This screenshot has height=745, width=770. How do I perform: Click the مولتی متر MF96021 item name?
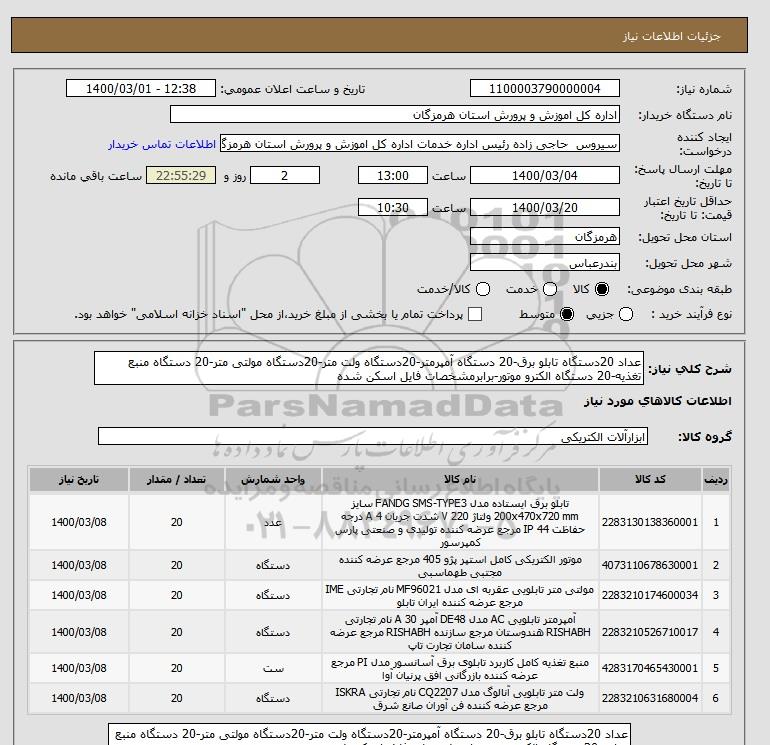460,596
